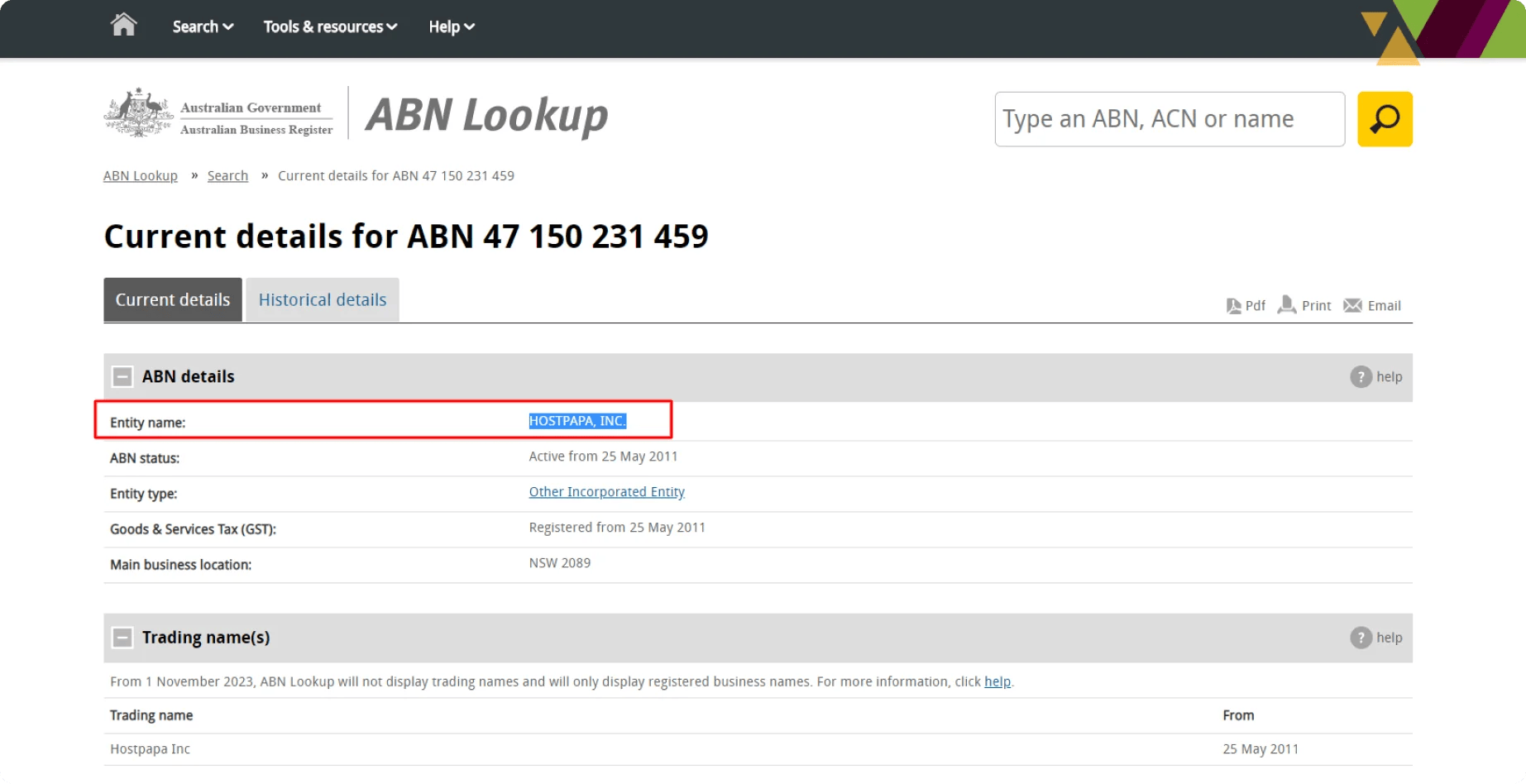Click the Entity type: label
1526x784 pixels.
[144, 494]
